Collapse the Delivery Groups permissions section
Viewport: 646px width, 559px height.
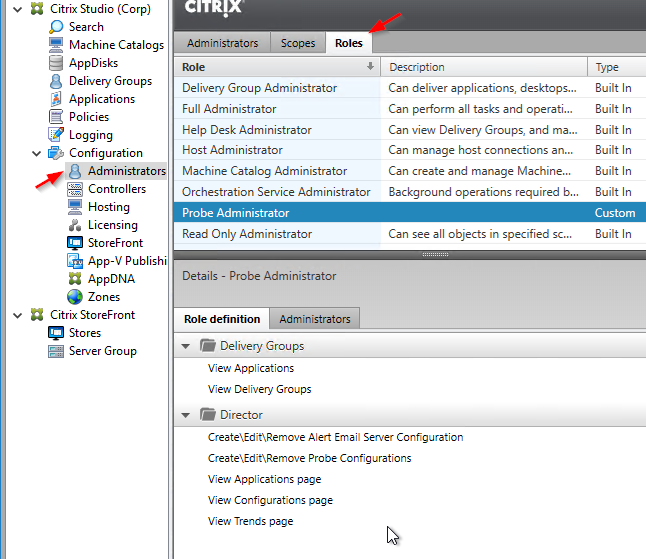coord(186,346)
